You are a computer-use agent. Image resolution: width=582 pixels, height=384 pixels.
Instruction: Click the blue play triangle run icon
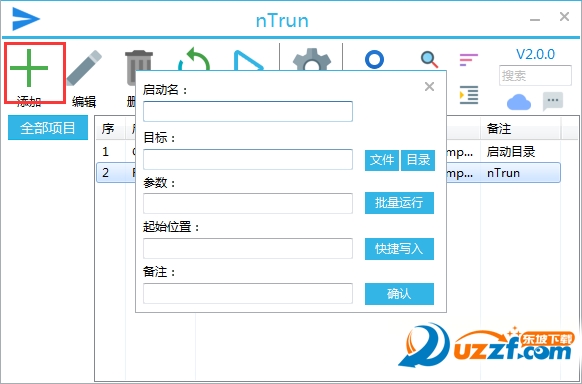point(248,61)
